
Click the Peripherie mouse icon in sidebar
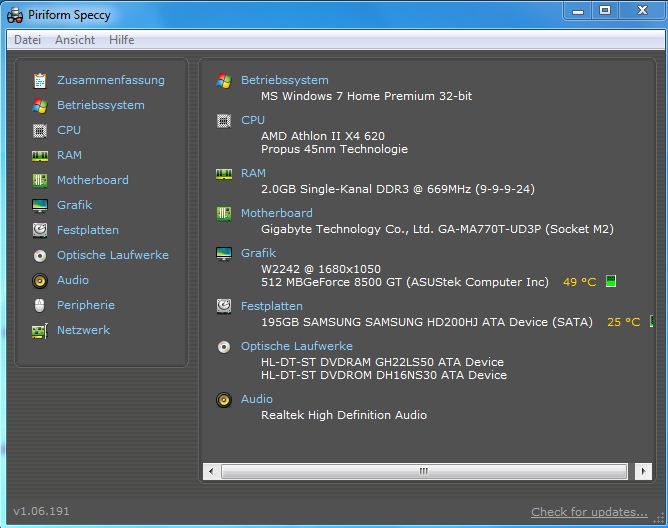point(40,305)
